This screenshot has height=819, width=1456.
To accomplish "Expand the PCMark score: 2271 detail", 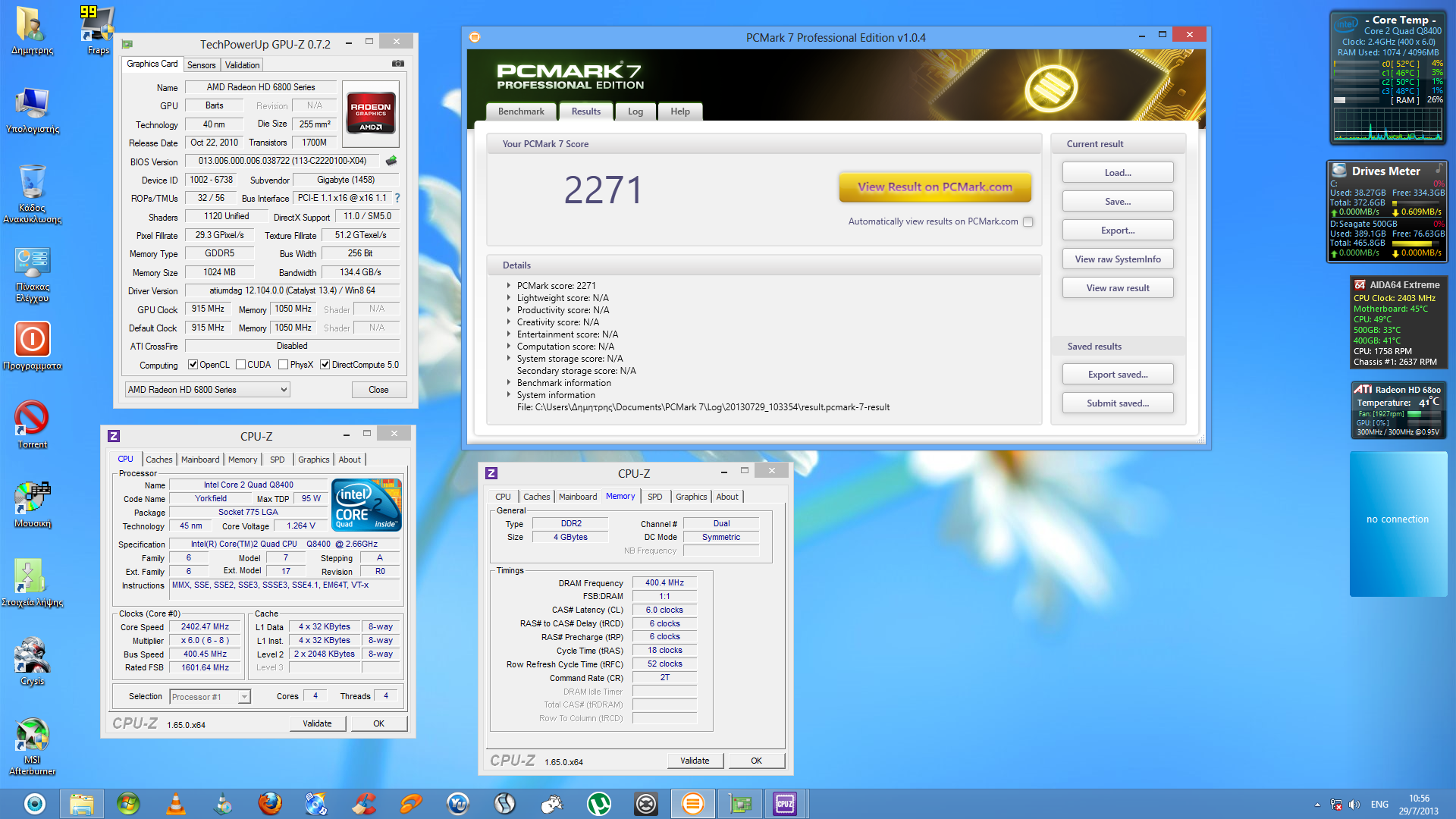I will point(508,286).
